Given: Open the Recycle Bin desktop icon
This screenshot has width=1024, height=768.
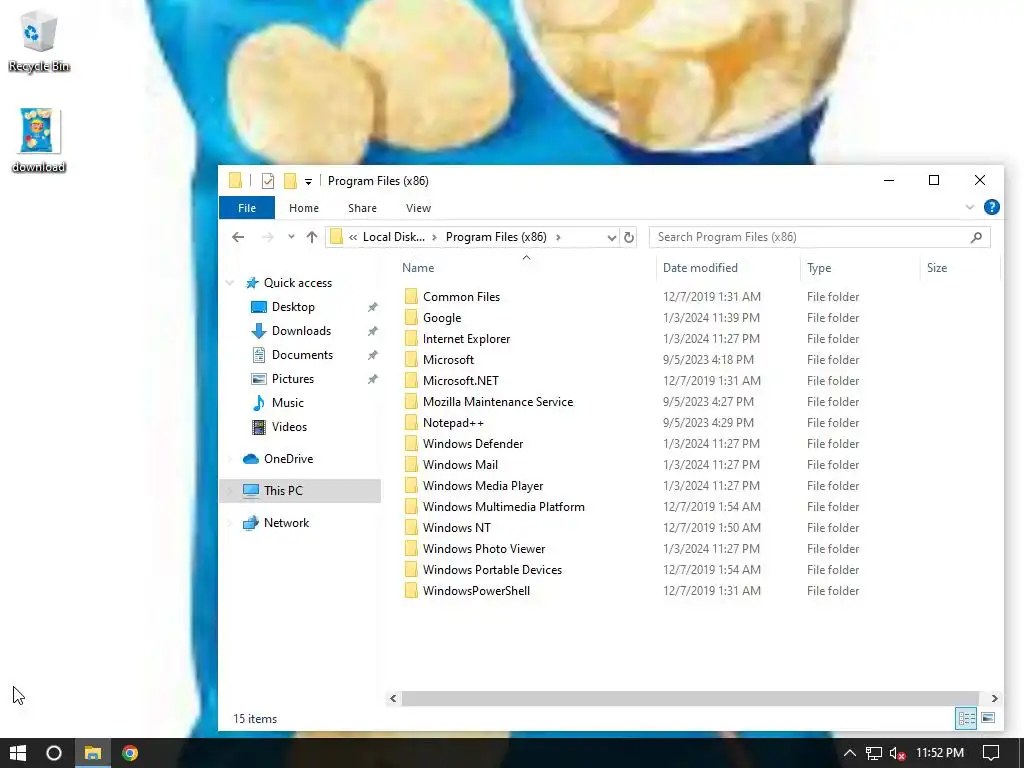Looking at the screenshot, I should click(x=39, y=40).
